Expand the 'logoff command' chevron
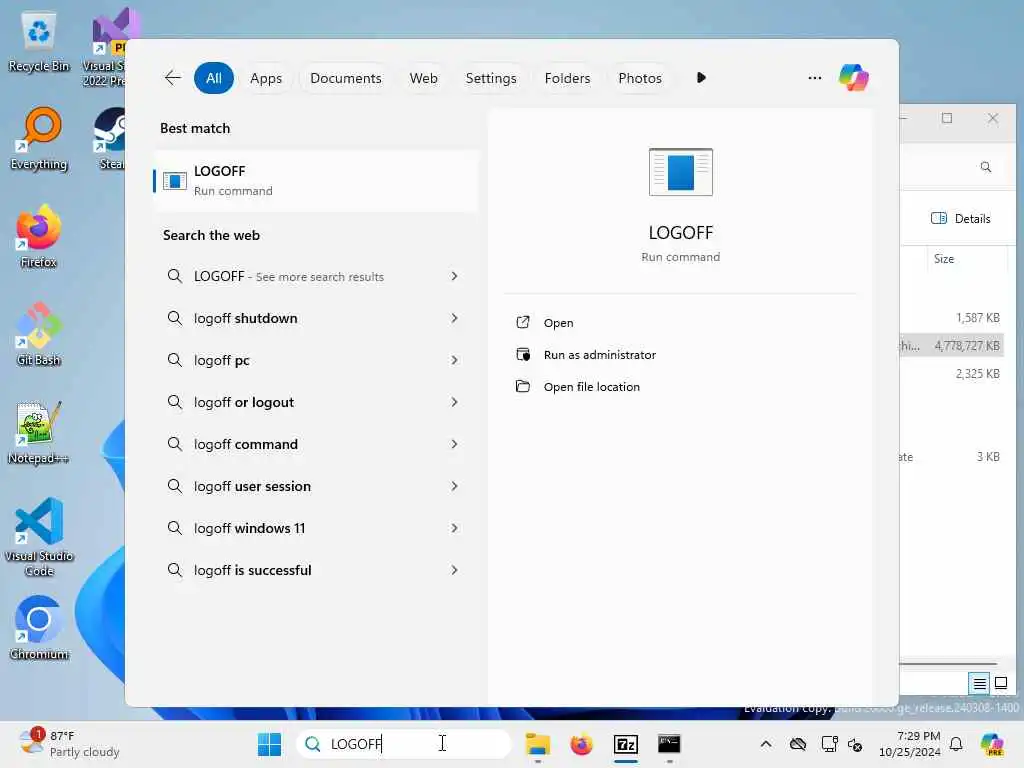This screenshot has height=768, width=1024. click(x=454, y=444)
